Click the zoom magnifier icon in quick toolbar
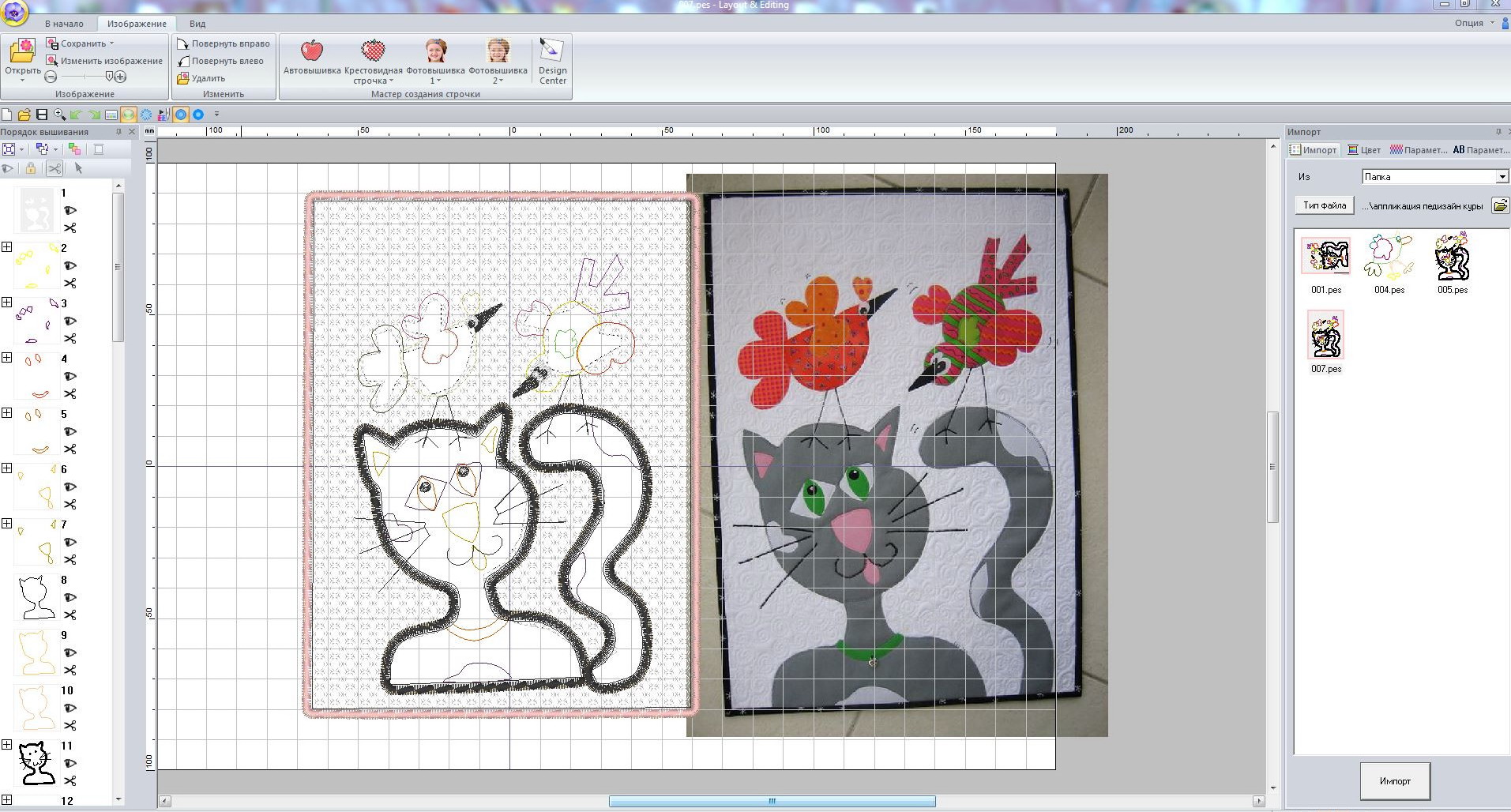The height and width of the screenshot is (812, 1511). (59, 115)
